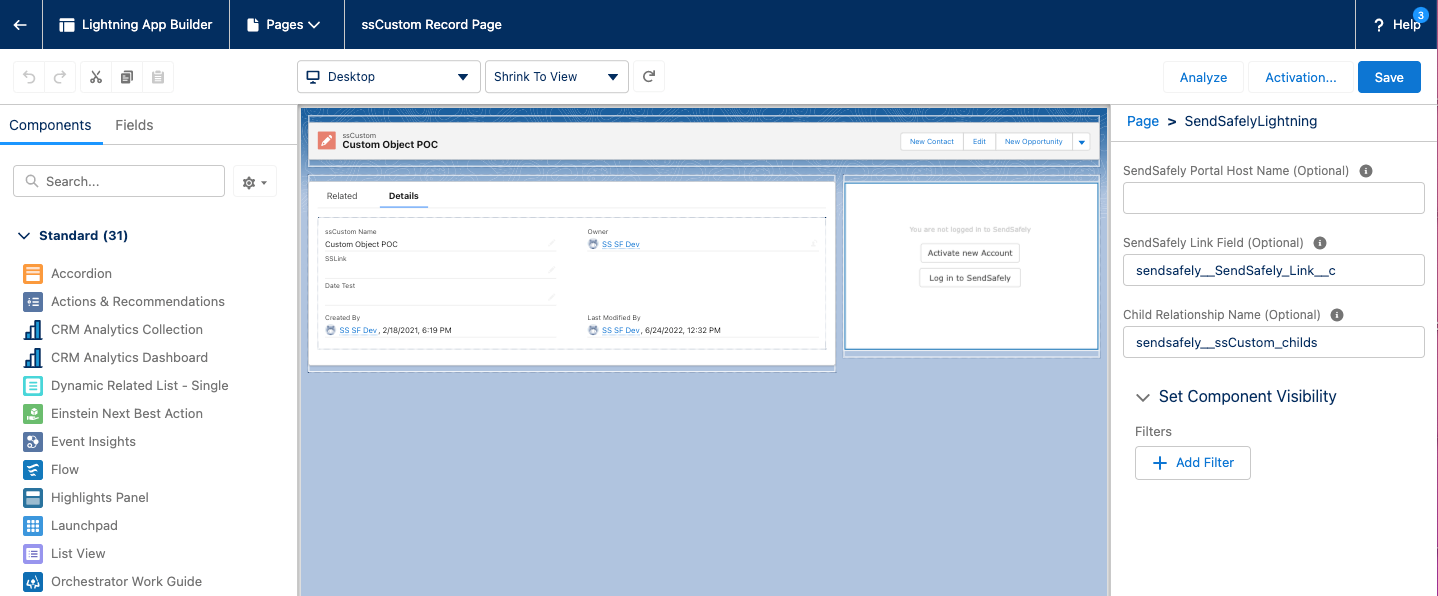Click the components Search field
Screen dimensions: 1438x596
[119, 182]
